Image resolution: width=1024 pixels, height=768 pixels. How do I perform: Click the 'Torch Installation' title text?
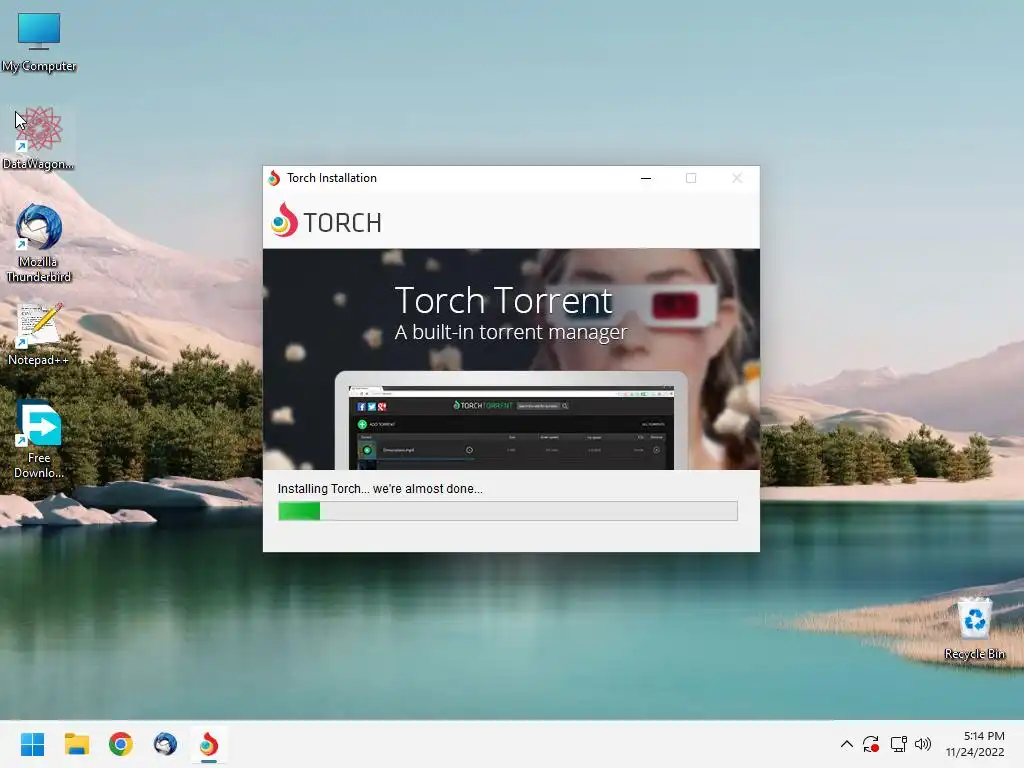(x=332, y=178)
